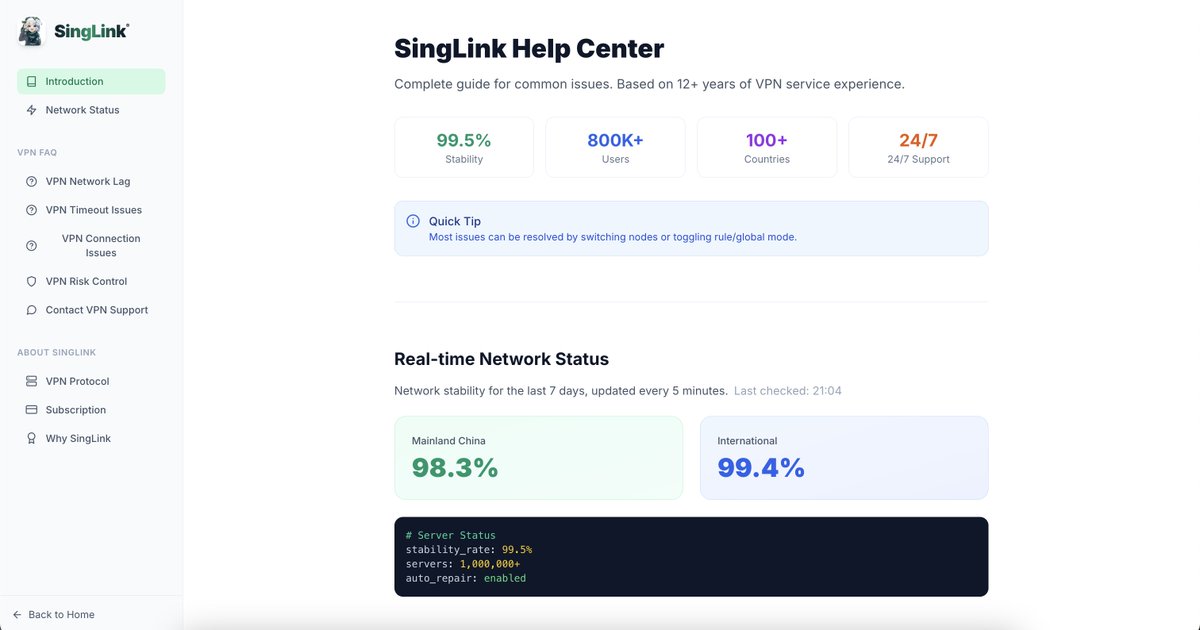
Task: Click the Real-time Network Status heading
Action: (502, 359)
